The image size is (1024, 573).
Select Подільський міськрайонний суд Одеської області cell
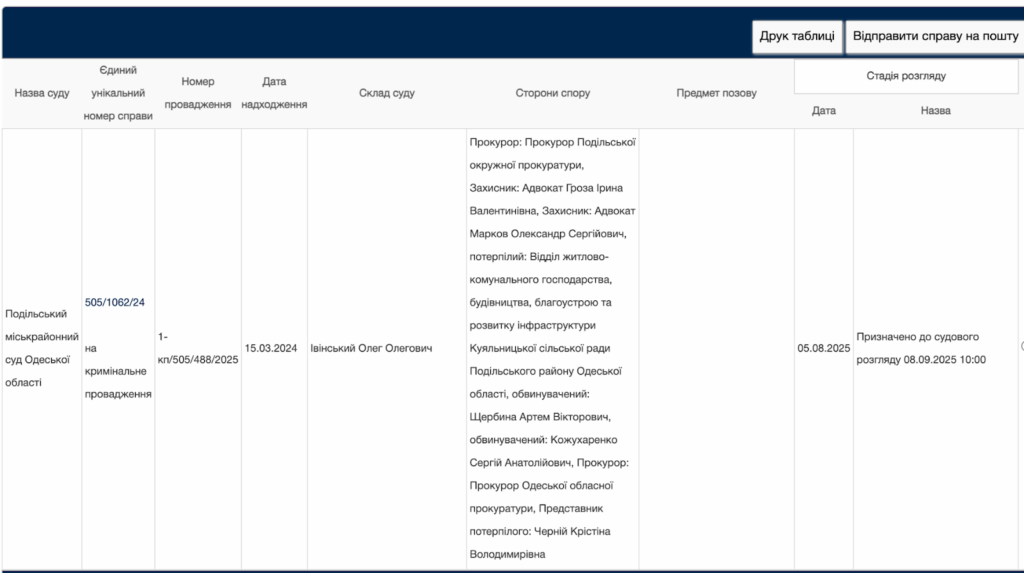[x=42, y=348]
